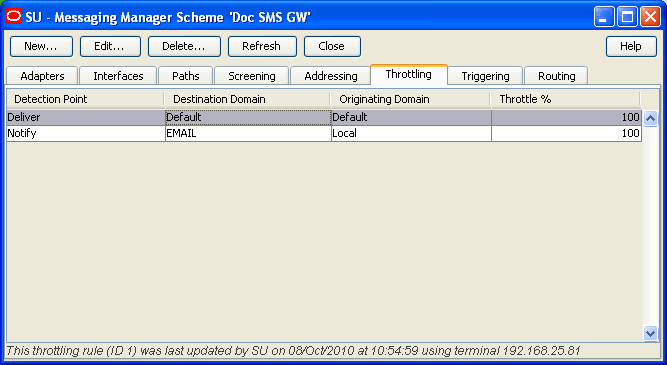Open the Paths tab
667x365 pixels.
coord(185,76)
